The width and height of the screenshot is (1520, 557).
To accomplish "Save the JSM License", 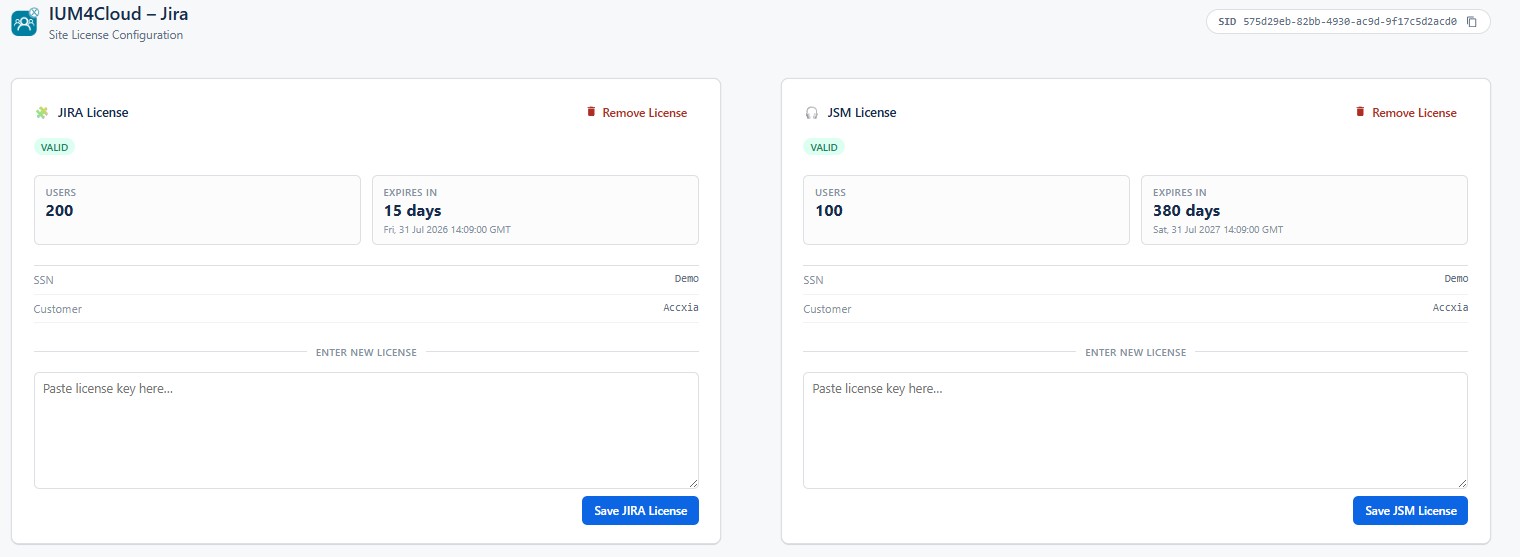I will [1410, 510].
